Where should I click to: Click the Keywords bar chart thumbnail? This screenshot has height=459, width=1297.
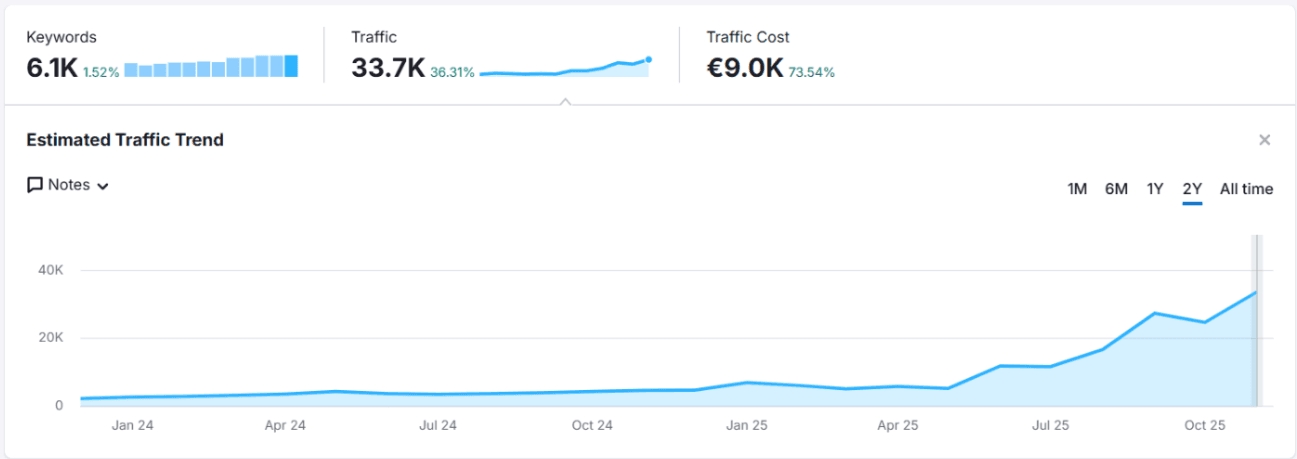212,67
